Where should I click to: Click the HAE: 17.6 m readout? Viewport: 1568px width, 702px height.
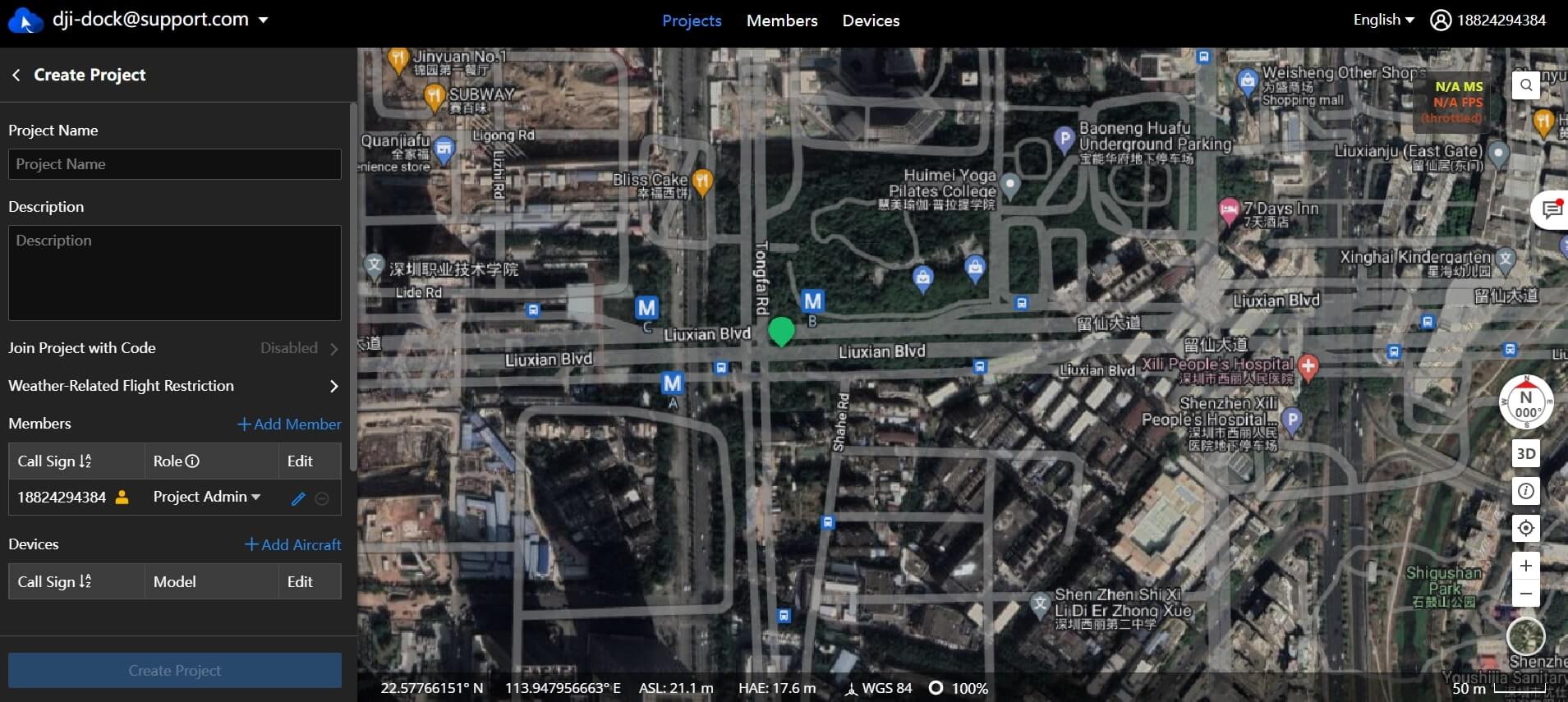click(777, 689)
